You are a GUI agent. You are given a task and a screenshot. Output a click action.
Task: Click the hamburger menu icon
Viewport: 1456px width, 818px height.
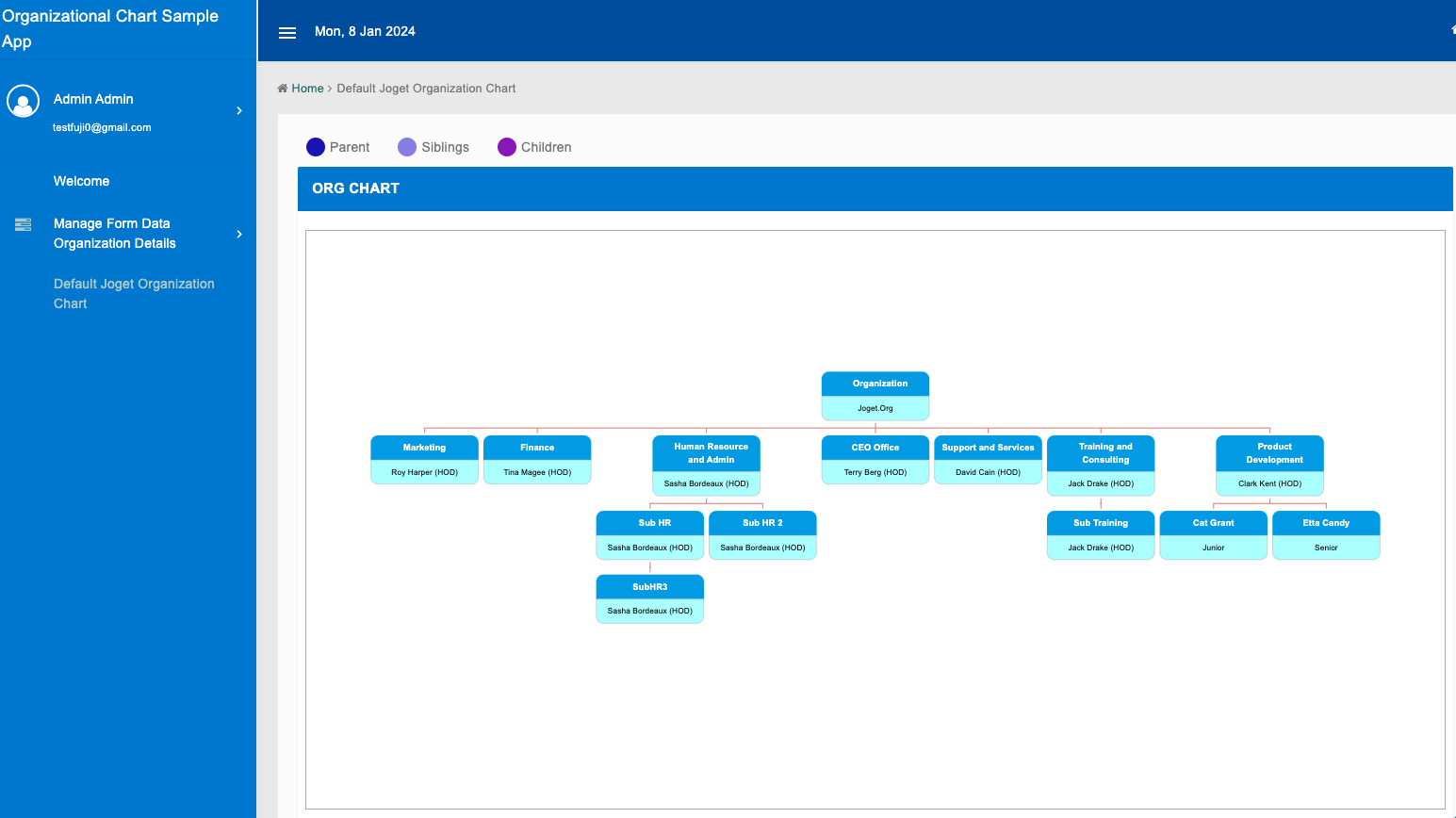coord(287,32)
